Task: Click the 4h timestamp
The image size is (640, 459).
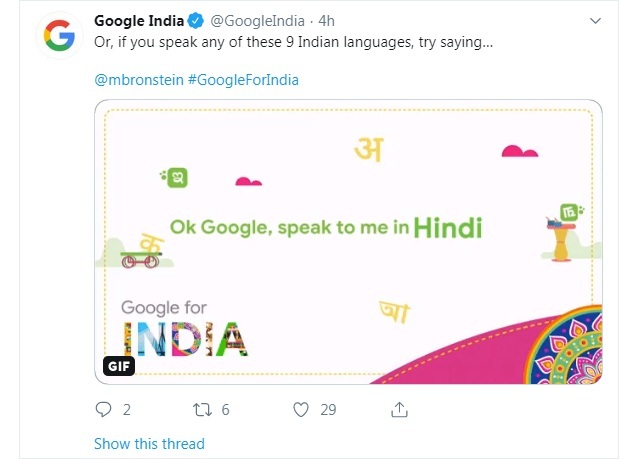Action: coord(327,21)
